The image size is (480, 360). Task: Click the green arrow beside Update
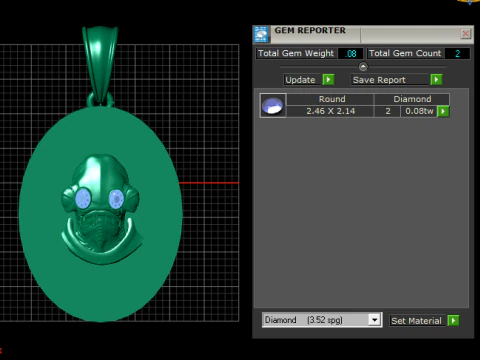tap(328, 80)
